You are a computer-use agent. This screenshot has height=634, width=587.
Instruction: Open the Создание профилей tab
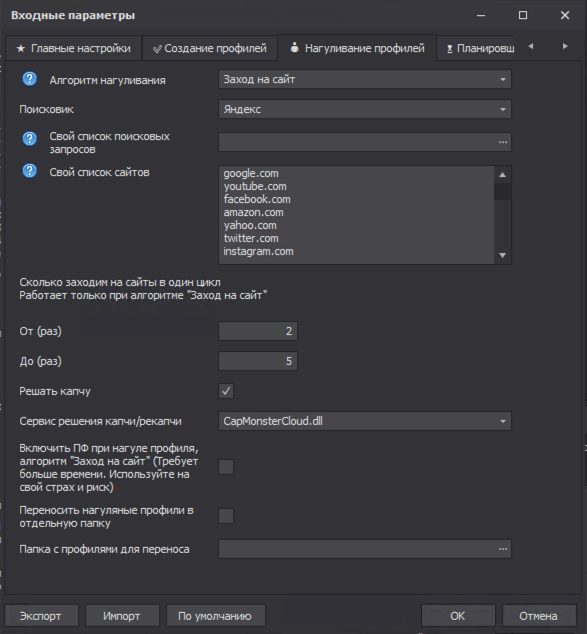pos(210,49)
